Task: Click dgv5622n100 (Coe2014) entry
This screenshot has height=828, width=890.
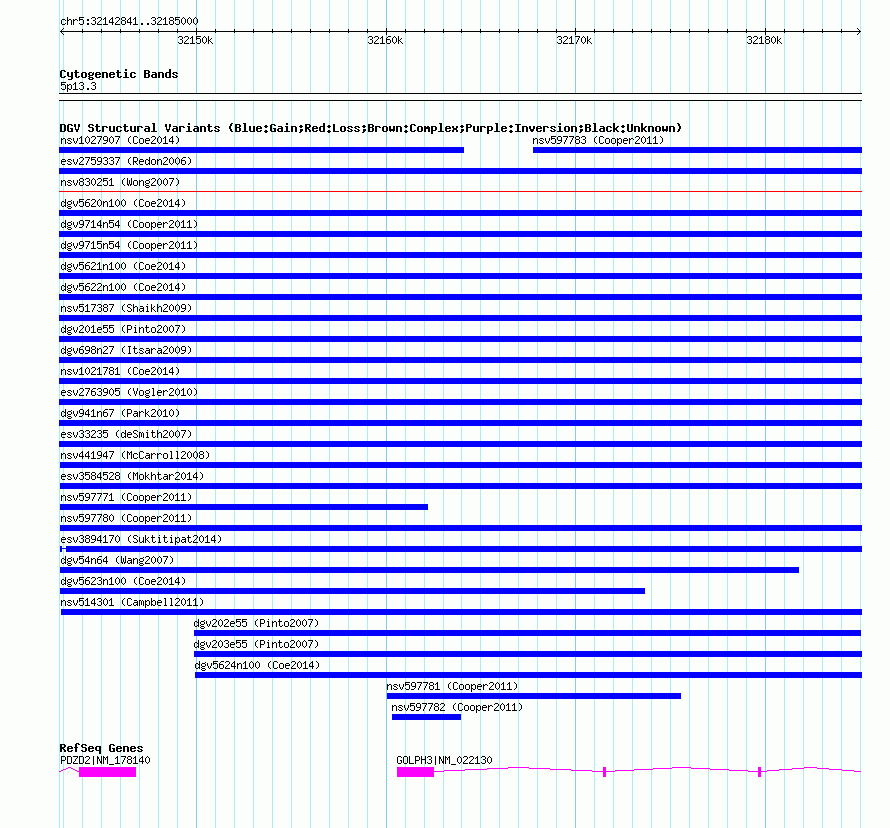Action: tap(123, 287)
